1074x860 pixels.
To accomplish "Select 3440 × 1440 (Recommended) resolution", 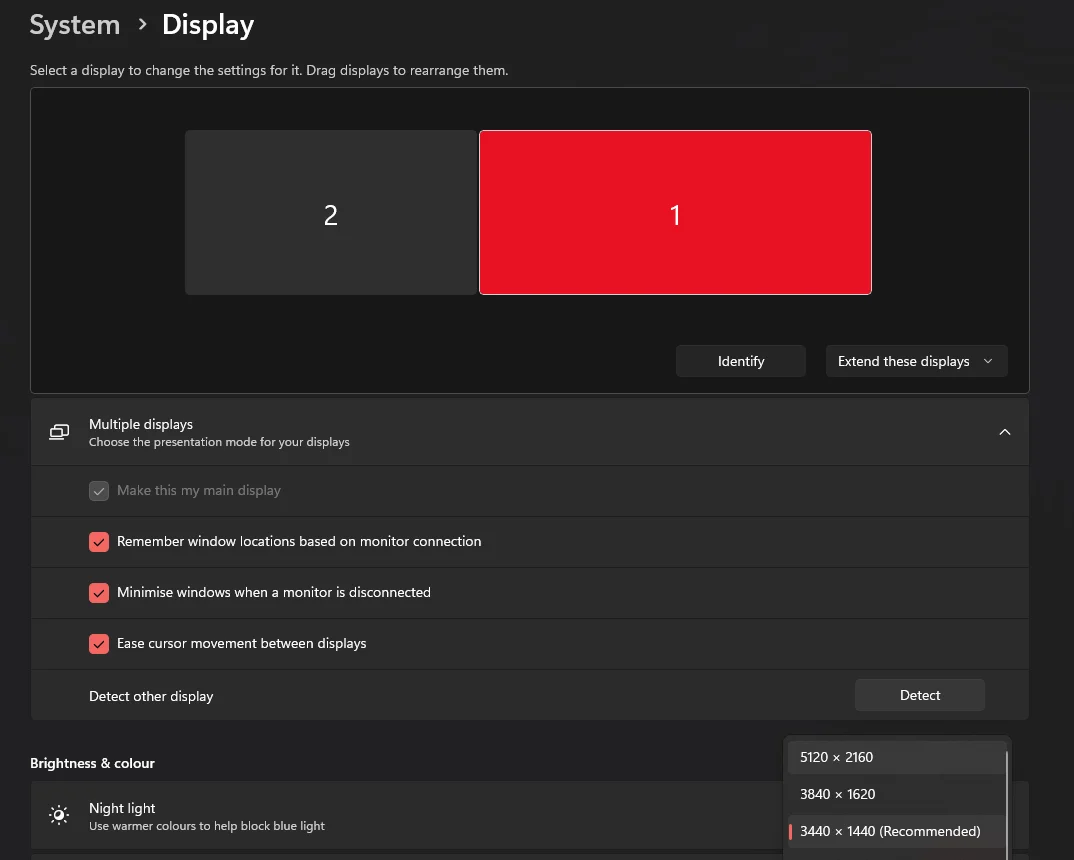I will coord(897,831).
